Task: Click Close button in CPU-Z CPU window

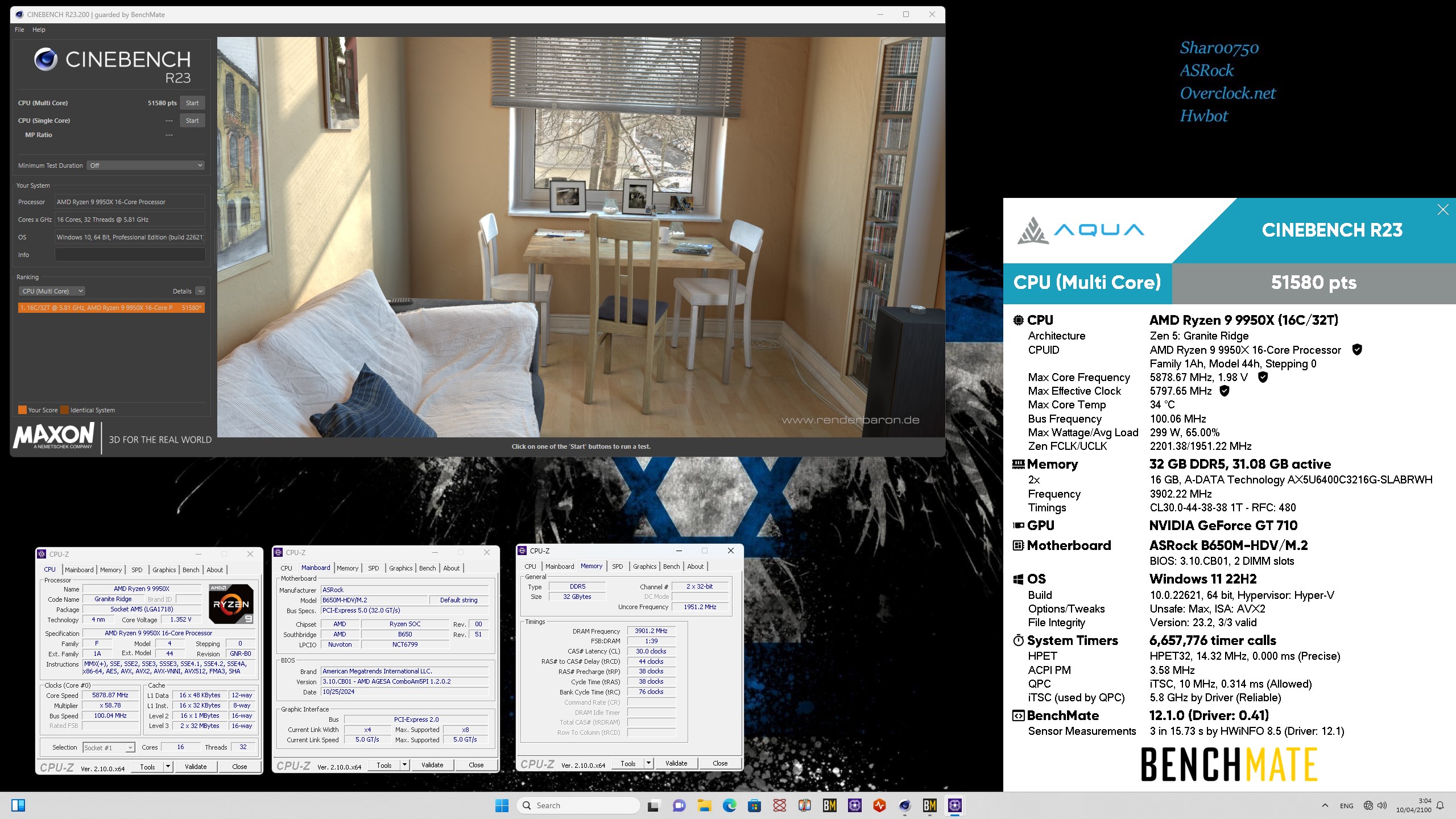Action: [239, 767]
